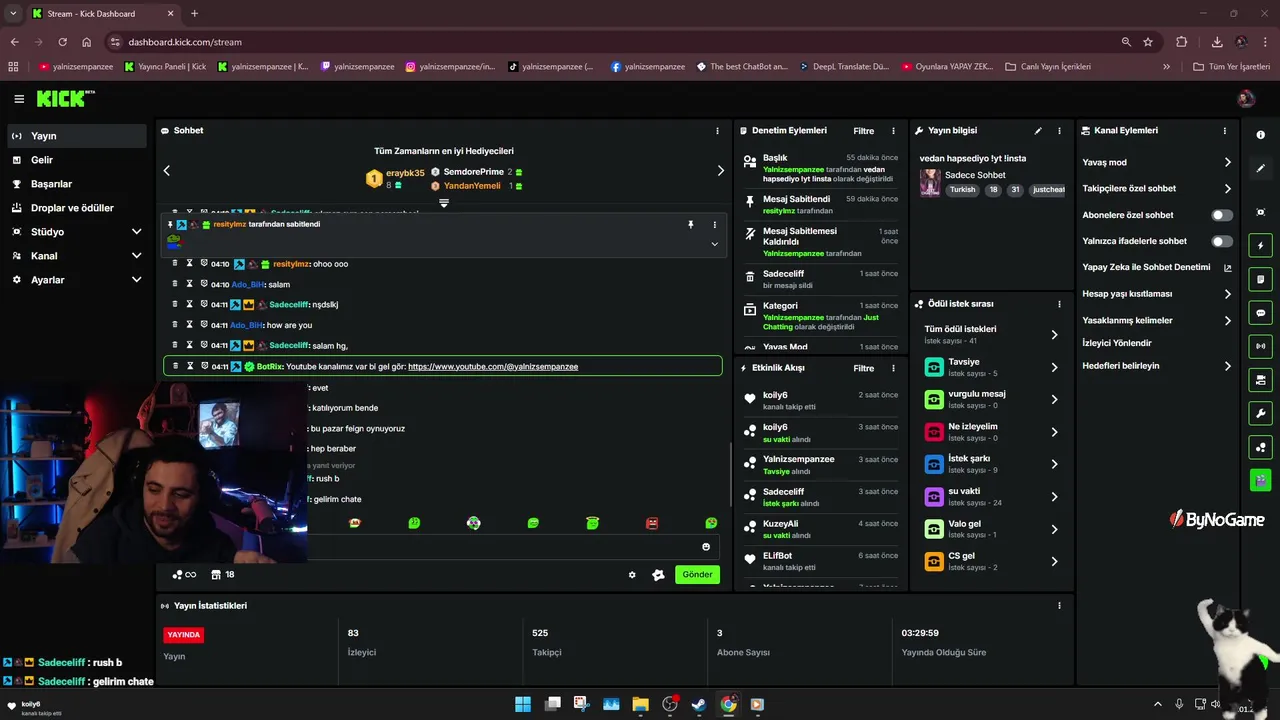
Task: Open the emoji picker in the chat input
Action: point(706,547)
